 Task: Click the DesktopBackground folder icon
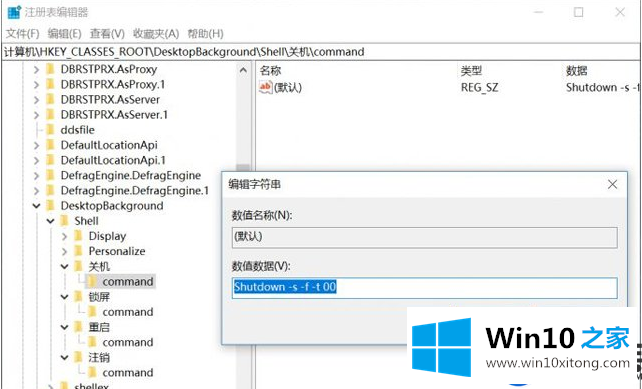tap(50, 206)
